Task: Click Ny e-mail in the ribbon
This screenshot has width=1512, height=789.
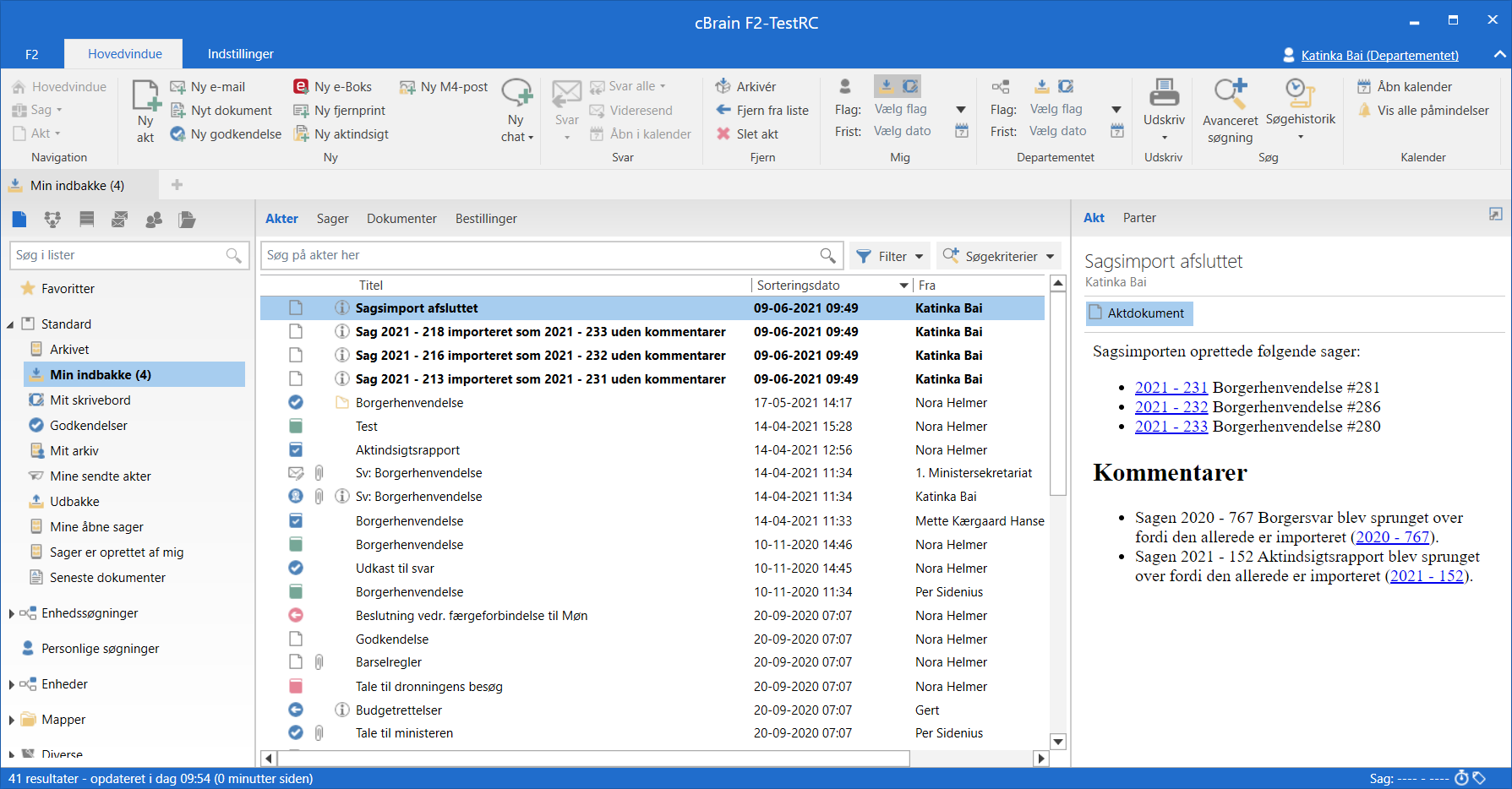Action: (x=208, y=87)
